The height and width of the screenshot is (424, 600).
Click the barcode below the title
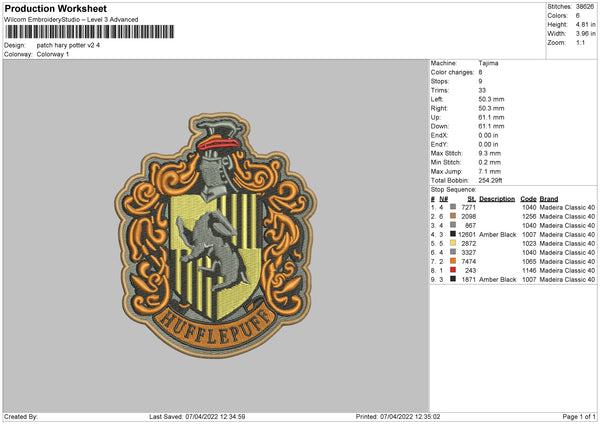click(x=90, y=32)
